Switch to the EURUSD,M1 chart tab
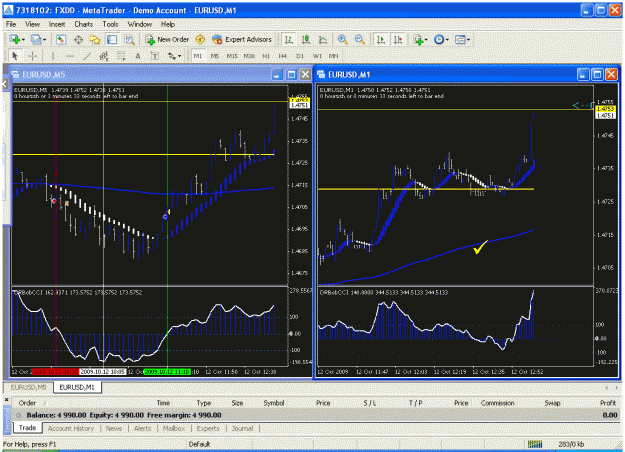Viewport: 625px width, 452px height. point(77,387)
